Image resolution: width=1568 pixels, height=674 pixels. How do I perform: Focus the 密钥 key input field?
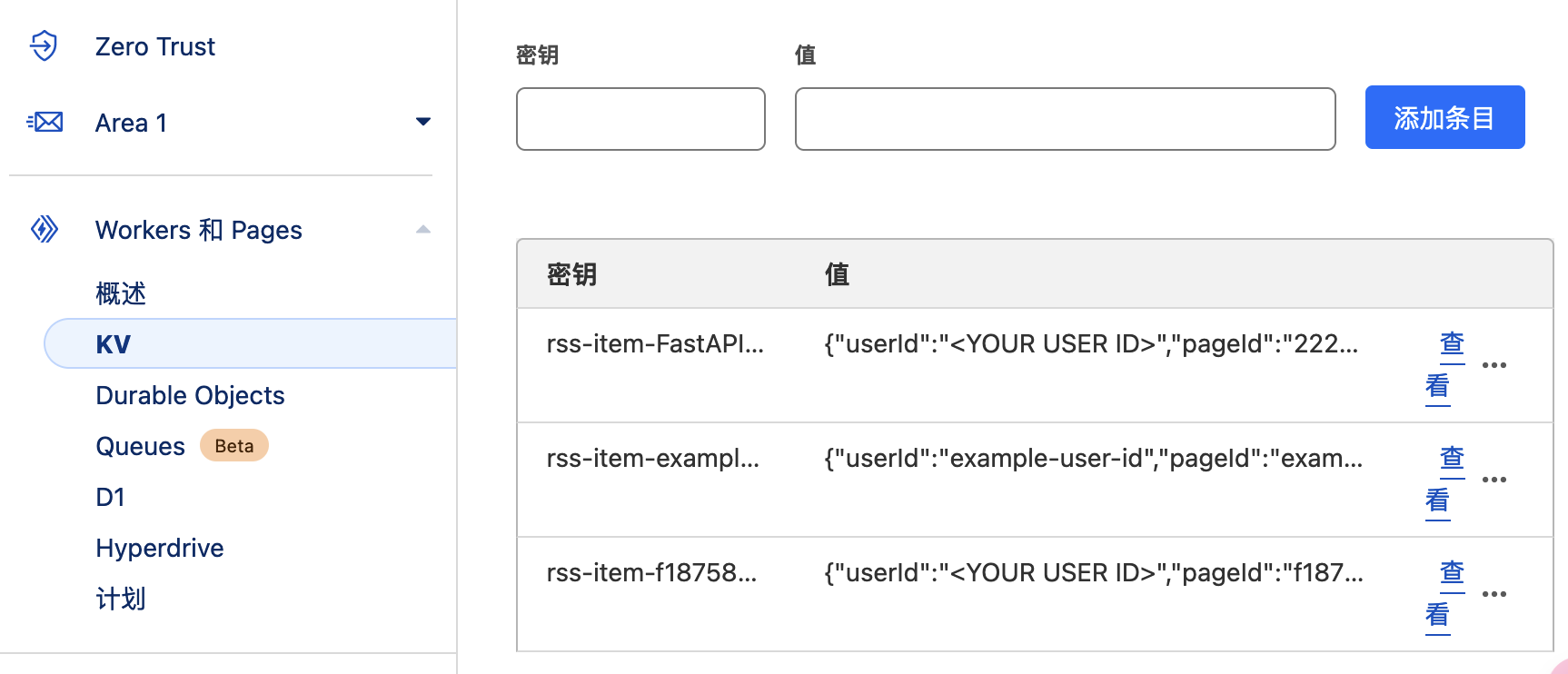coord(640,119)
